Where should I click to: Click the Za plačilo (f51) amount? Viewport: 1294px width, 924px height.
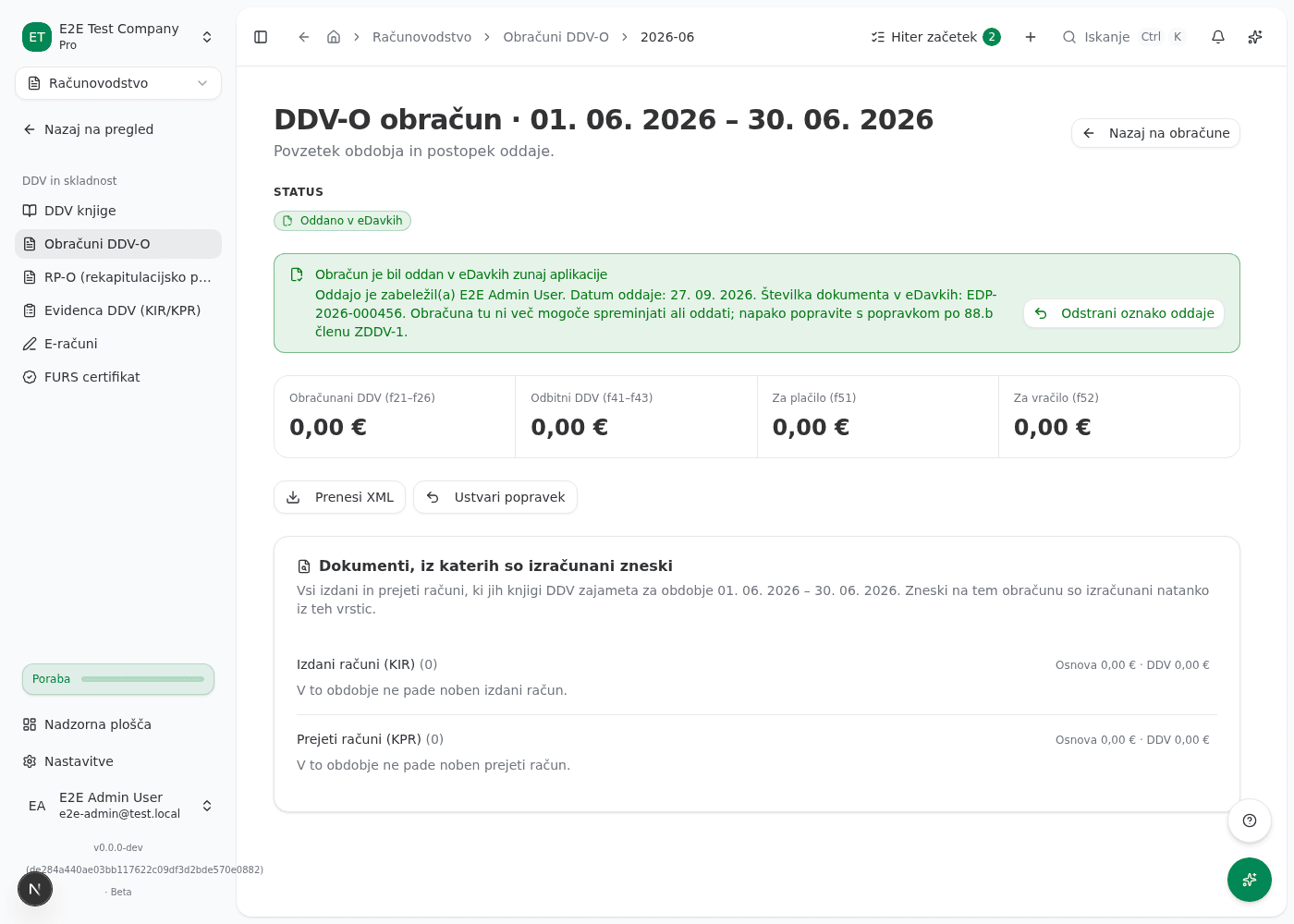pyautogui.click(x=811, y=427)
